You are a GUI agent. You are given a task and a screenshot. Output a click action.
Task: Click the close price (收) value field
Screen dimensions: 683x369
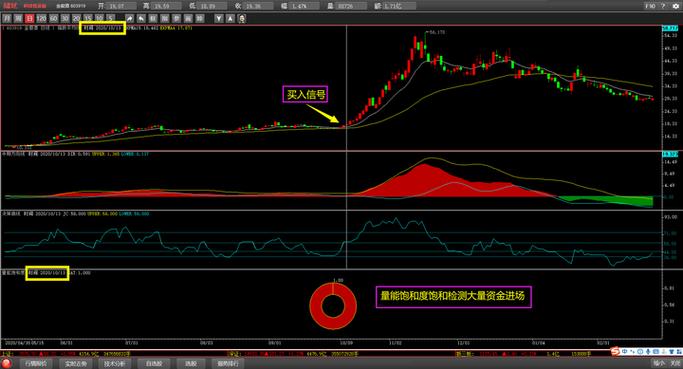click(258, 6)
